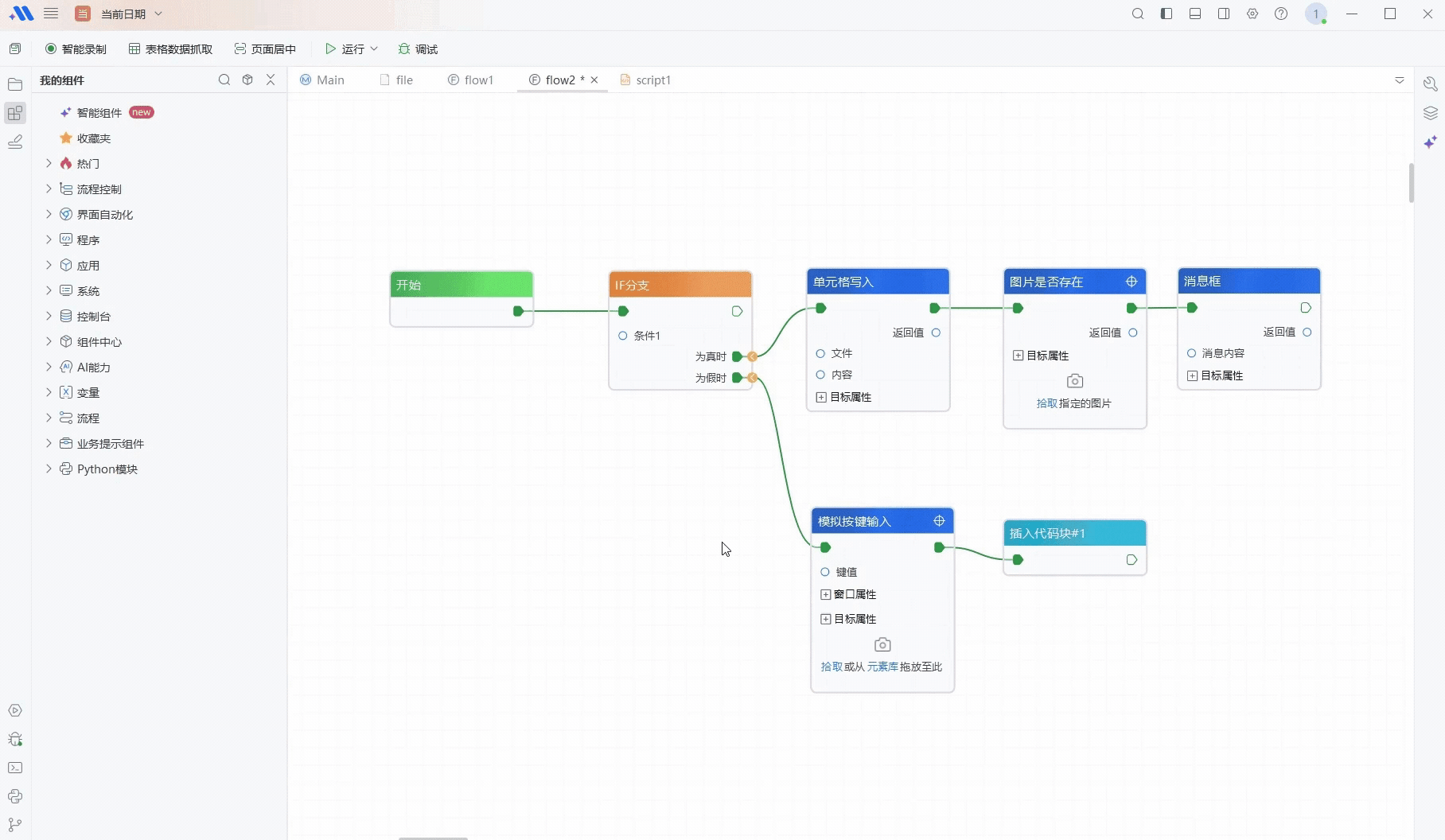The image size is (1445, 840).
Task: Click camera icon in 模拟按键输入 node
Action: (882, 644)
